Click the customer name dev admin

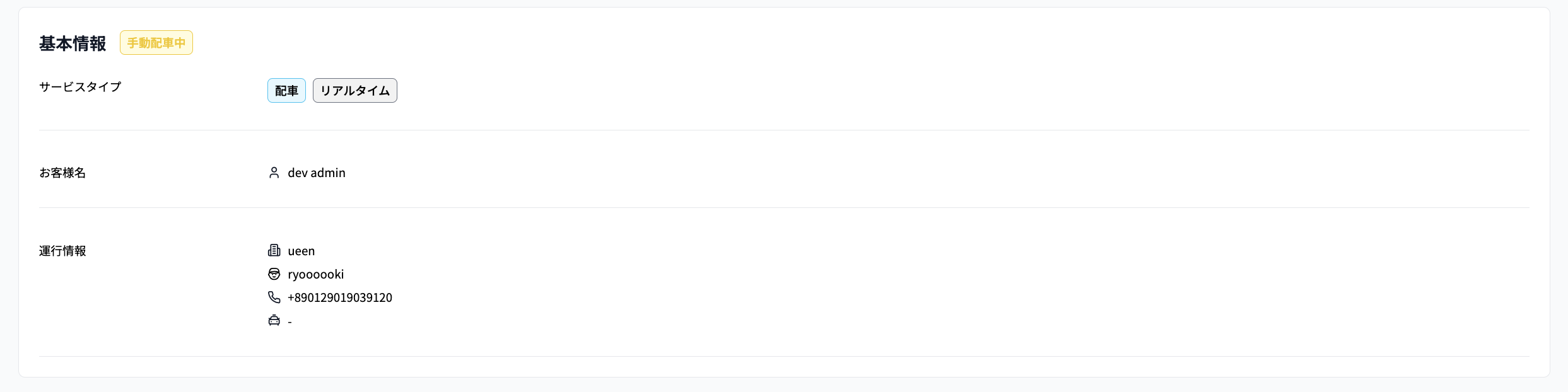pyautogui.click(x=317, y=173)
